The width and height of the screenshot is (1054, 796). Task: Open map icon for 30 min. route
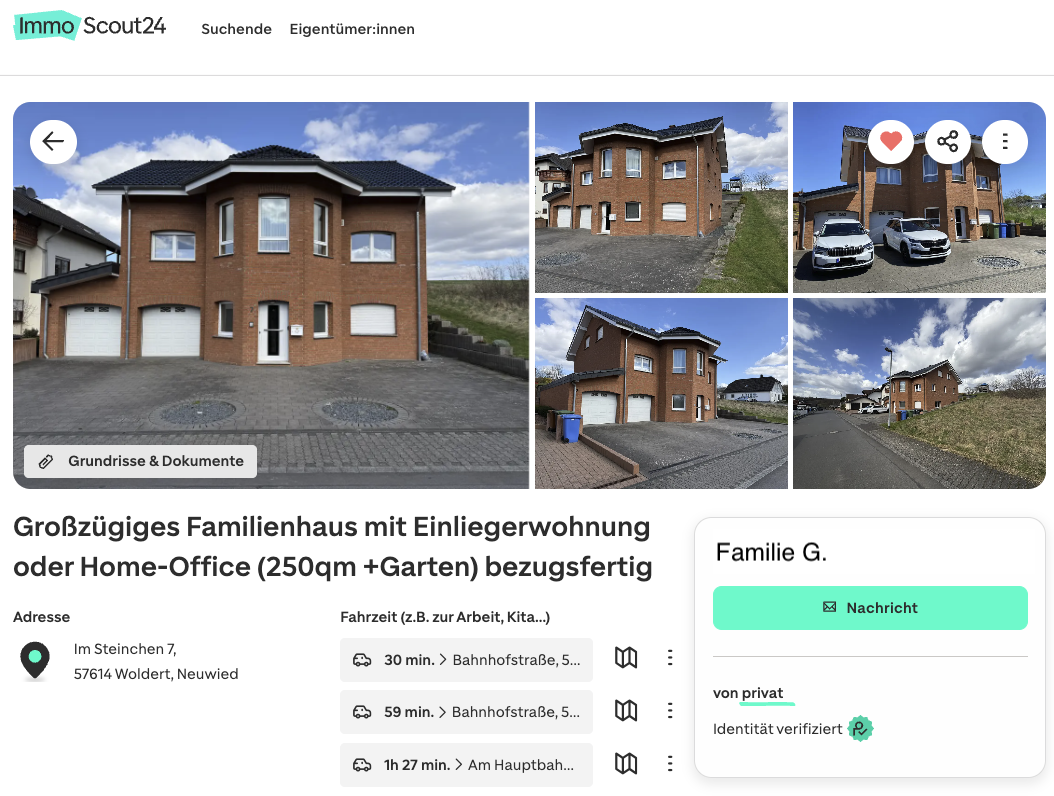pos(626,658)
